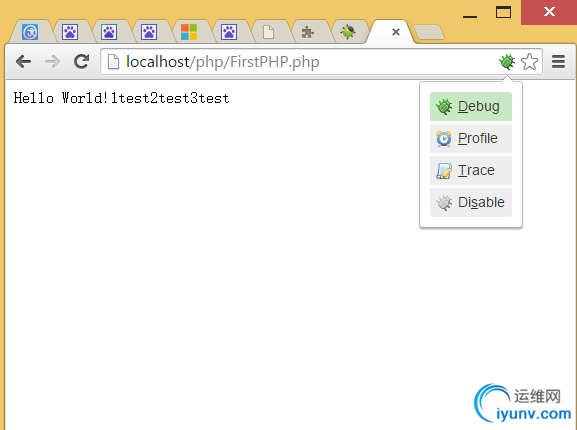Select Debug in the Xdebug popup
This screenshot has height=430, width=577.
pos(471,106)
